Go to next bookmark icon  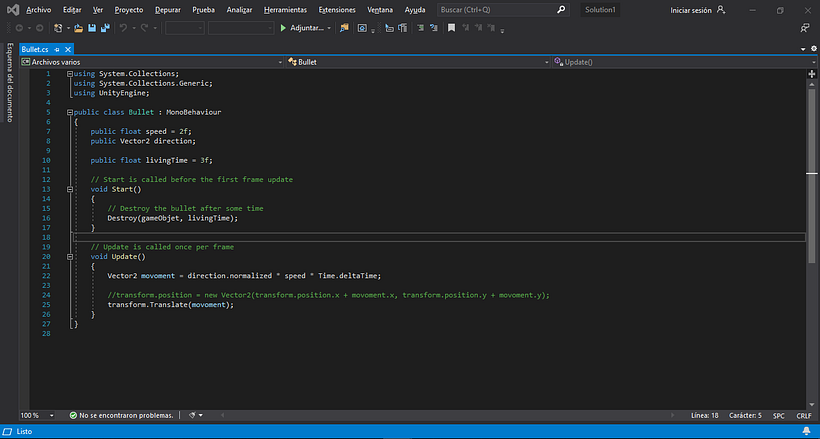click(479, 28)
